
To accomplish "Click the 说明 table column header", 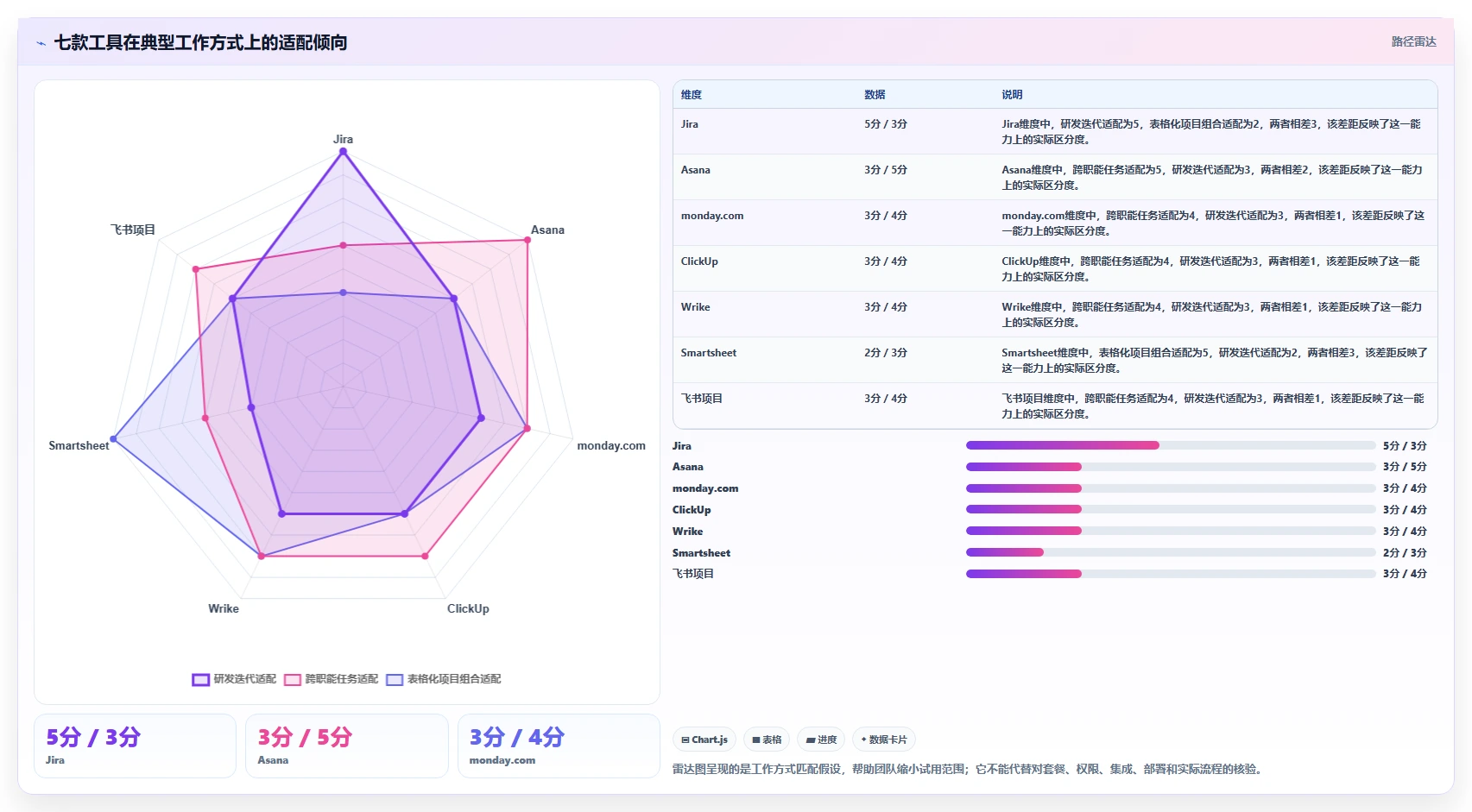I will pyautogui.click(x=1012, y=95).
